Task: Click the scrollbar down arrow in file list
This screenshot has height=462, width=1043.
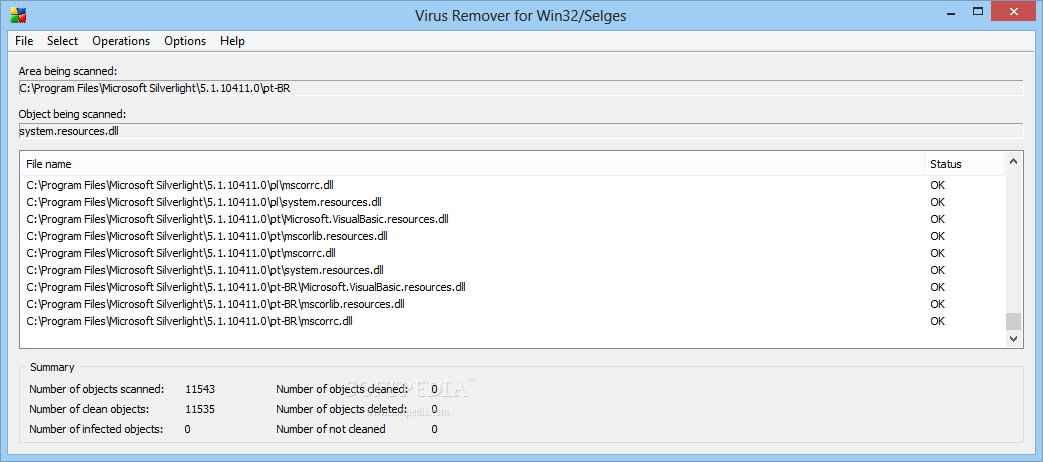Action: [1012, 338]
